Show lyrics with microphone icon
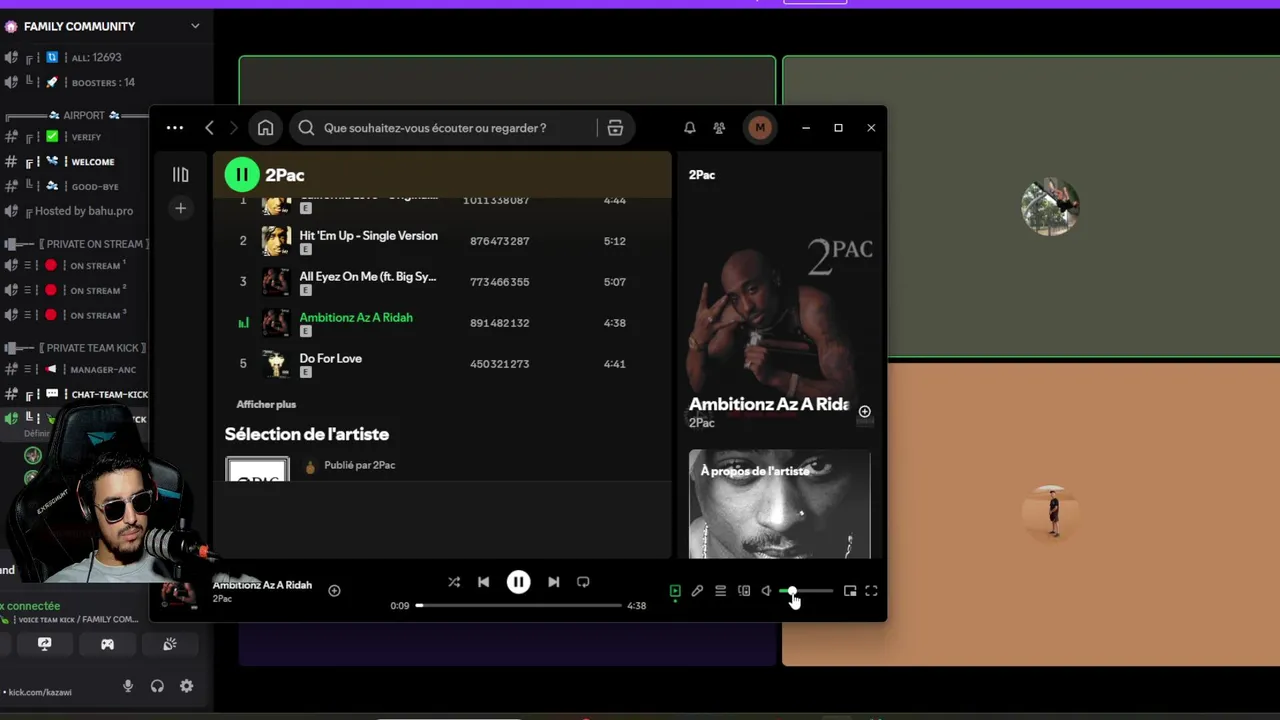Viewport: 1280px width, 720px height. pyautogui.click(x=697, y=591)
